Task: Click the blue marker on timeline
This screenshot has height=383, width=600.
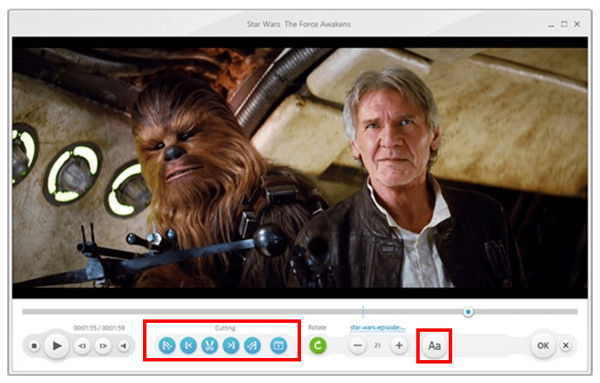Action: coord(363,311)
